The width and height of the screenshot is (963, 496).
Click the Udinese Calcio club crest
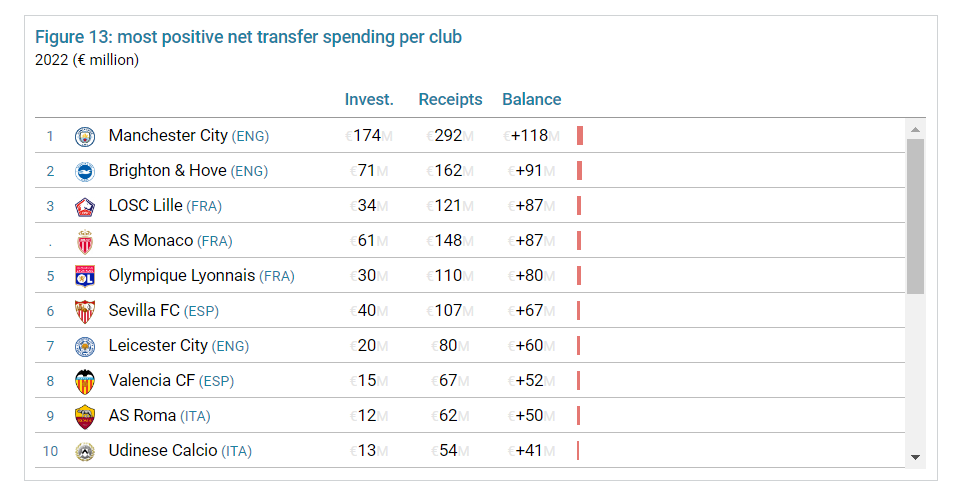[x=84, y=451]
